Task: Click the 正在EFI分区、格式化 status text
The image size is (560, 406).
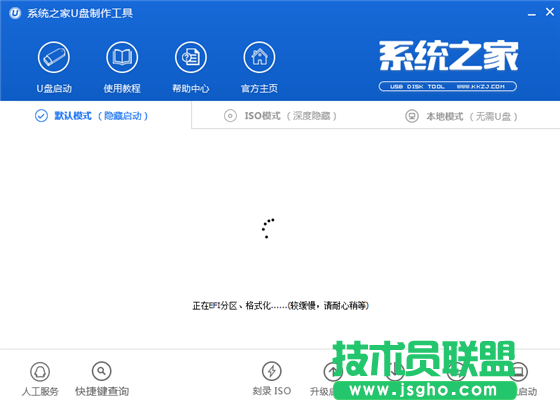Action: (x=280, y=306)
